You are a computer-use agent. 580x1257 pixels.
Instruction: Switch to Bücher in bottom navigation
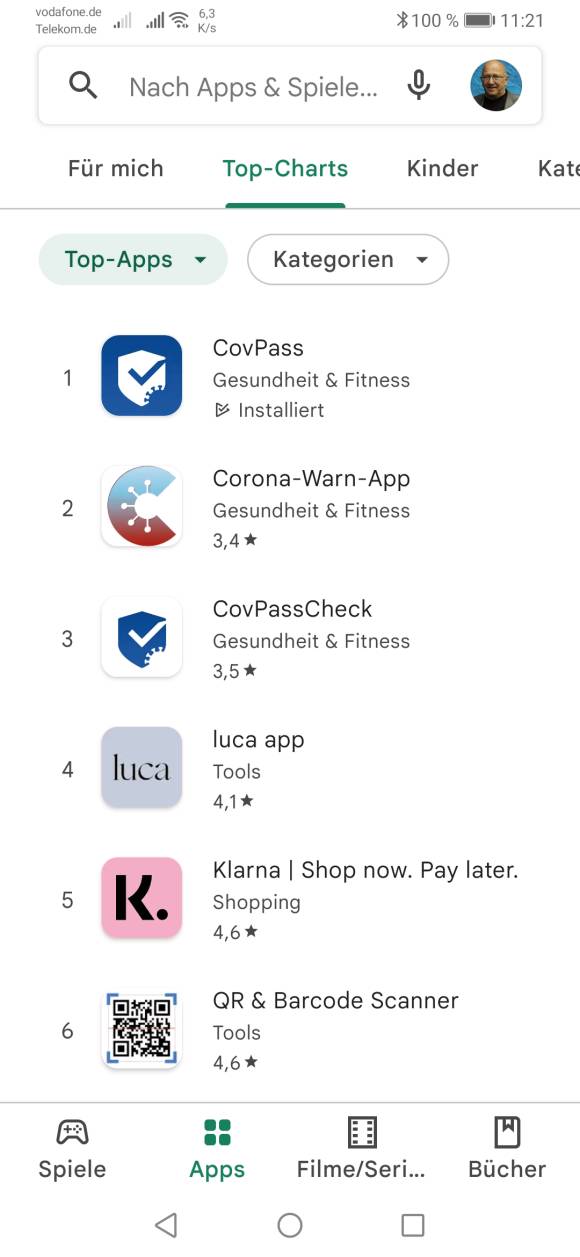[x=507, y=1150]
